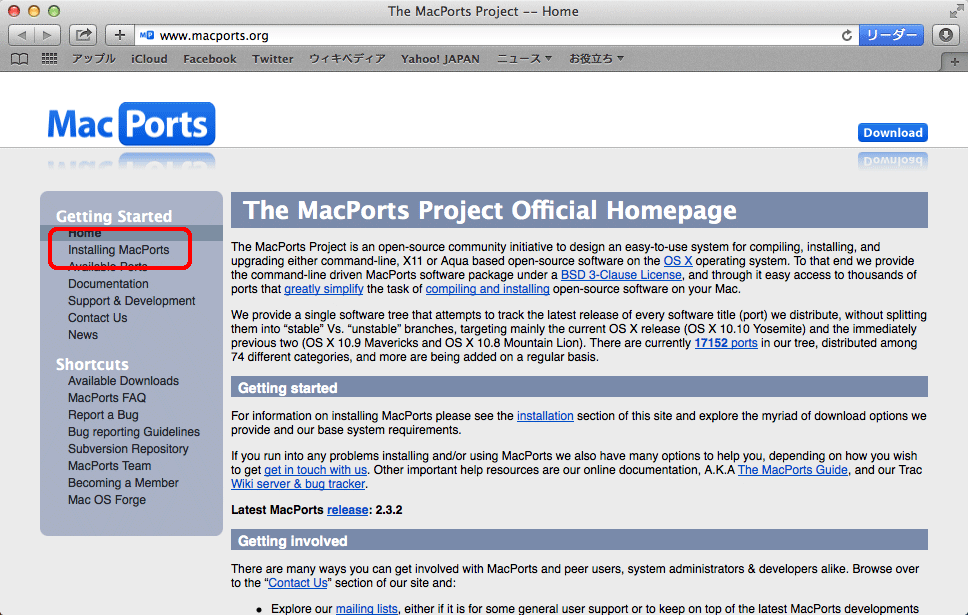Open the Subversion Repository shortcut
Screen dimensions: 968x615
pos(128,449)
